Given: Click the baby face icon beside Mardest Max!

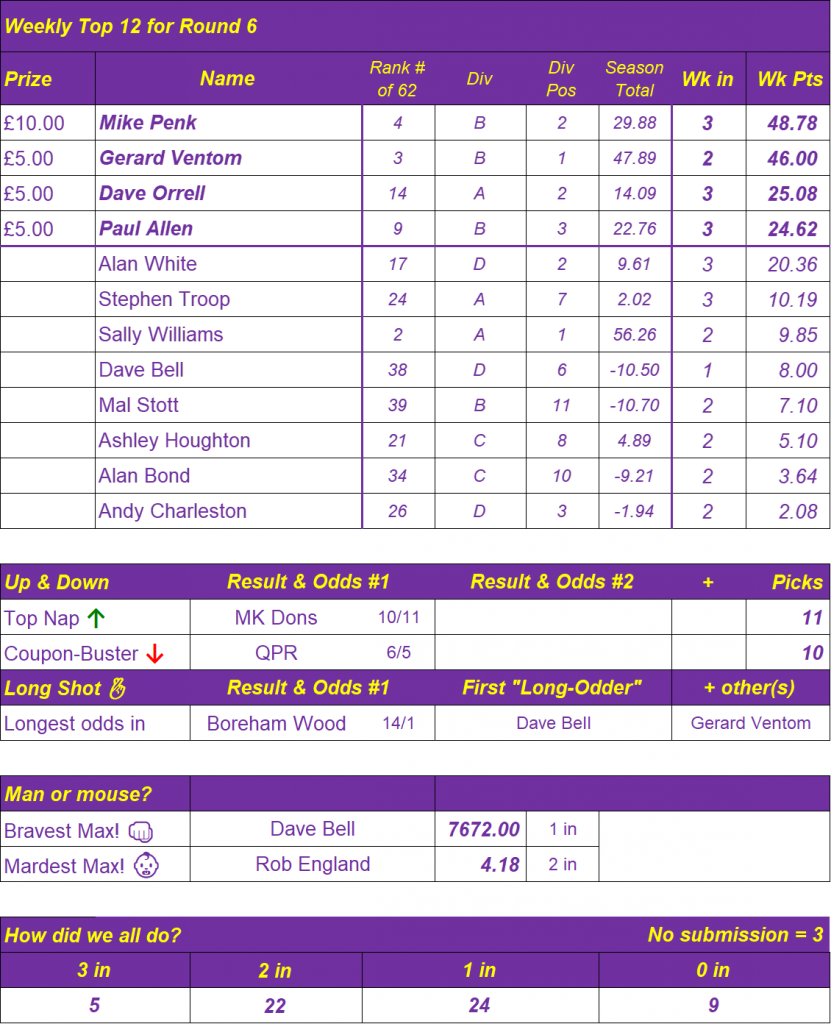Looking at the screenshot, I should tap(146, 866).
